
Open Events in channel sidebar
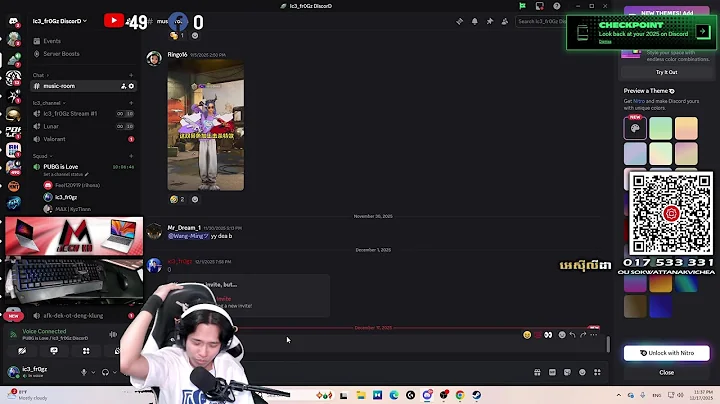coord(51,41)
